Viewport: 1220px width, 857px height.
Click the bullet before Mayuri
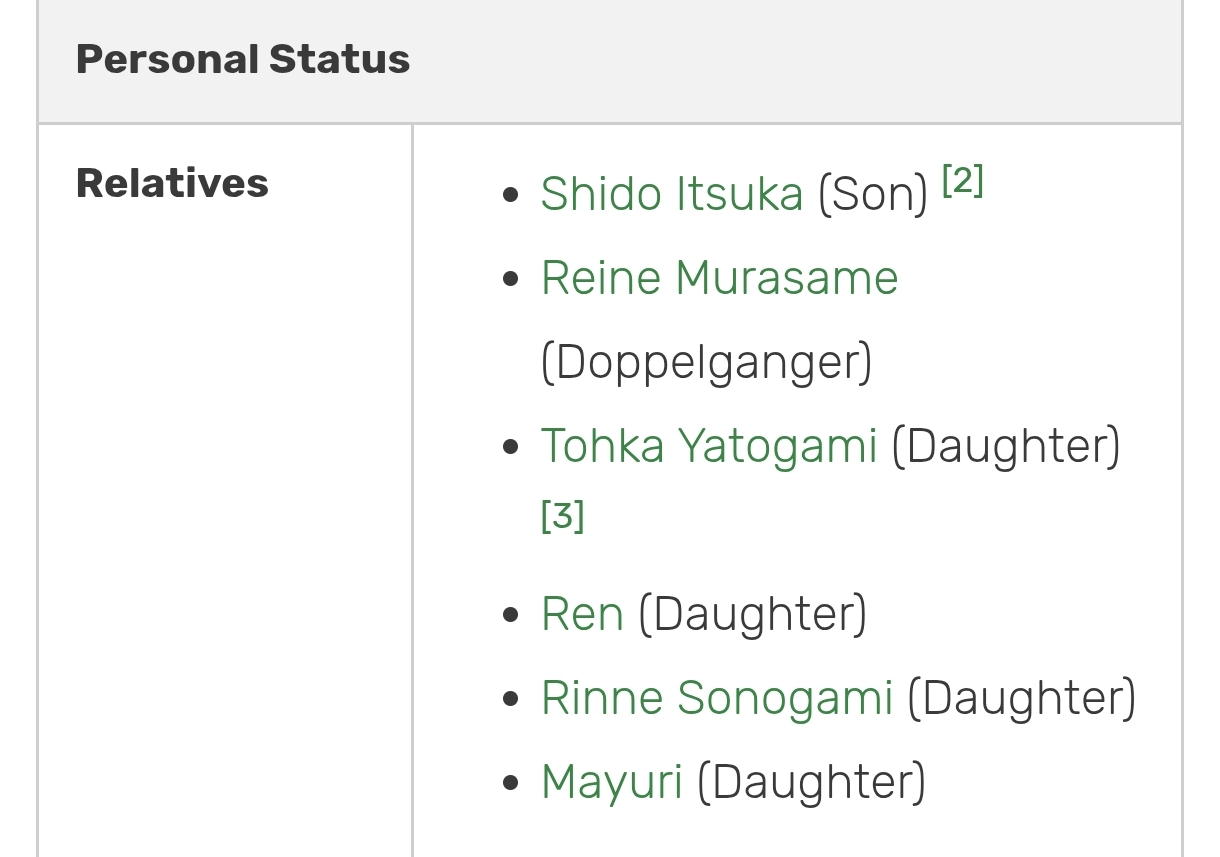pos(513,783)
